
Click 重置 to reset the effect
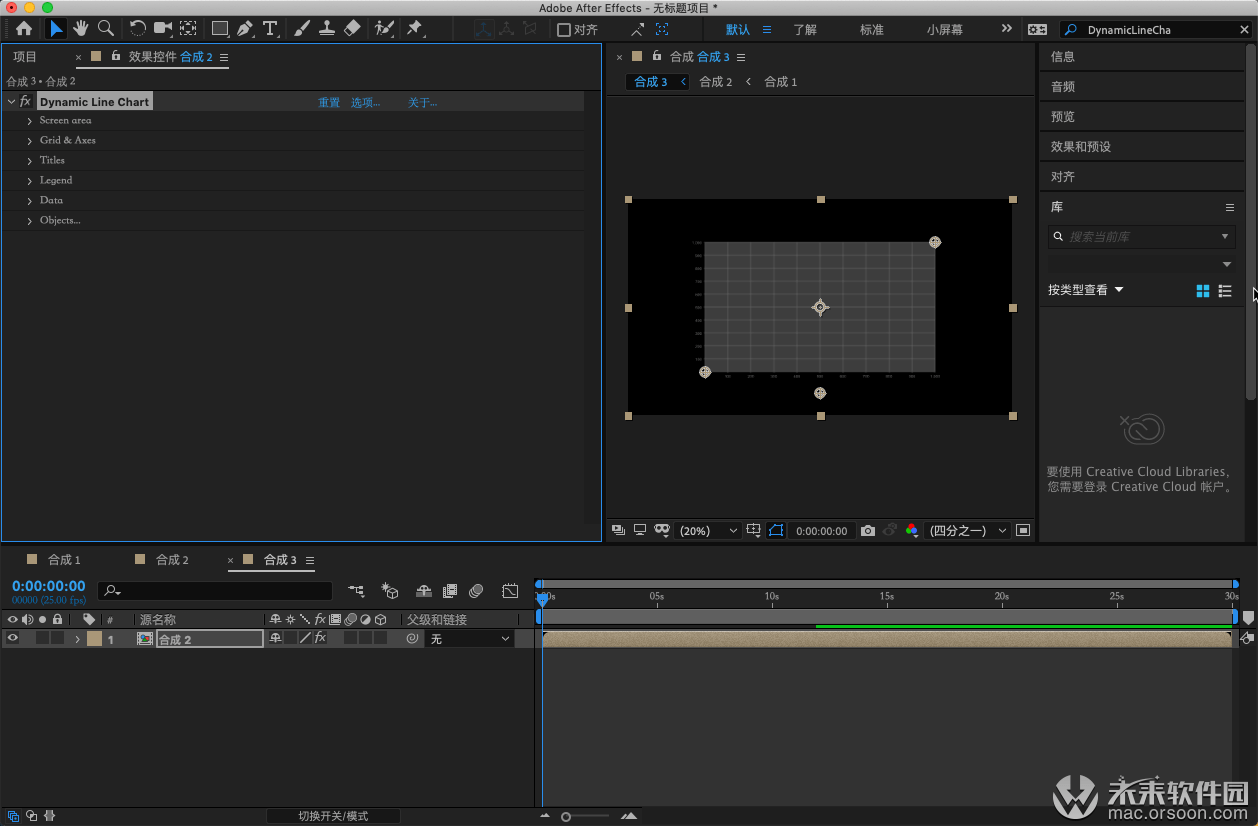click(329, 103)
